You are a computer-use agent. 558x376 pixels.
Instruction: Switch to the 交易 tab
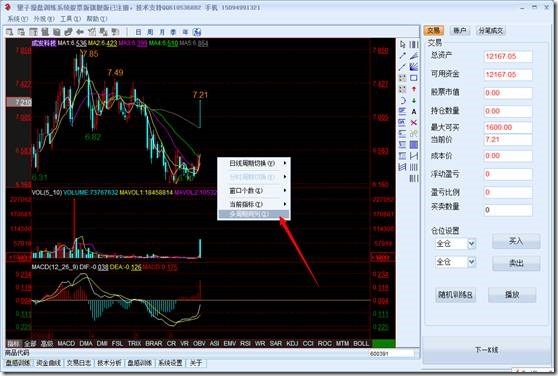pos(433,31)
